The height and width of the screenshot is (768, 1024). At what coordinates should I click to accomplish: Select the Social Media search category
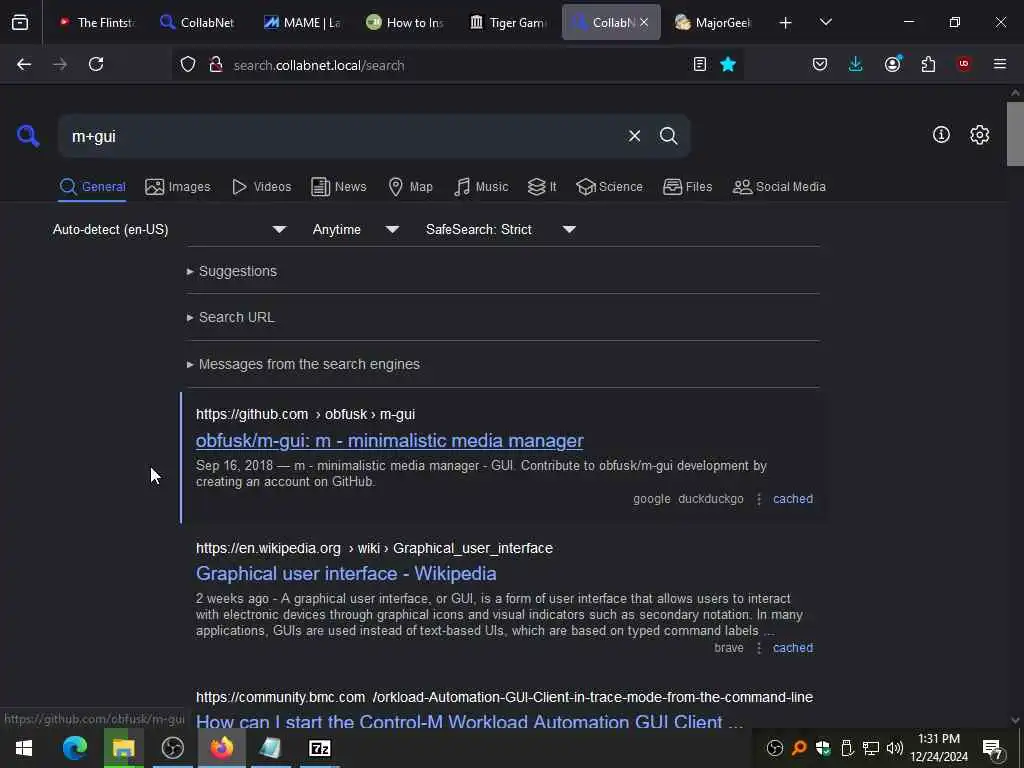click(779, 187)
